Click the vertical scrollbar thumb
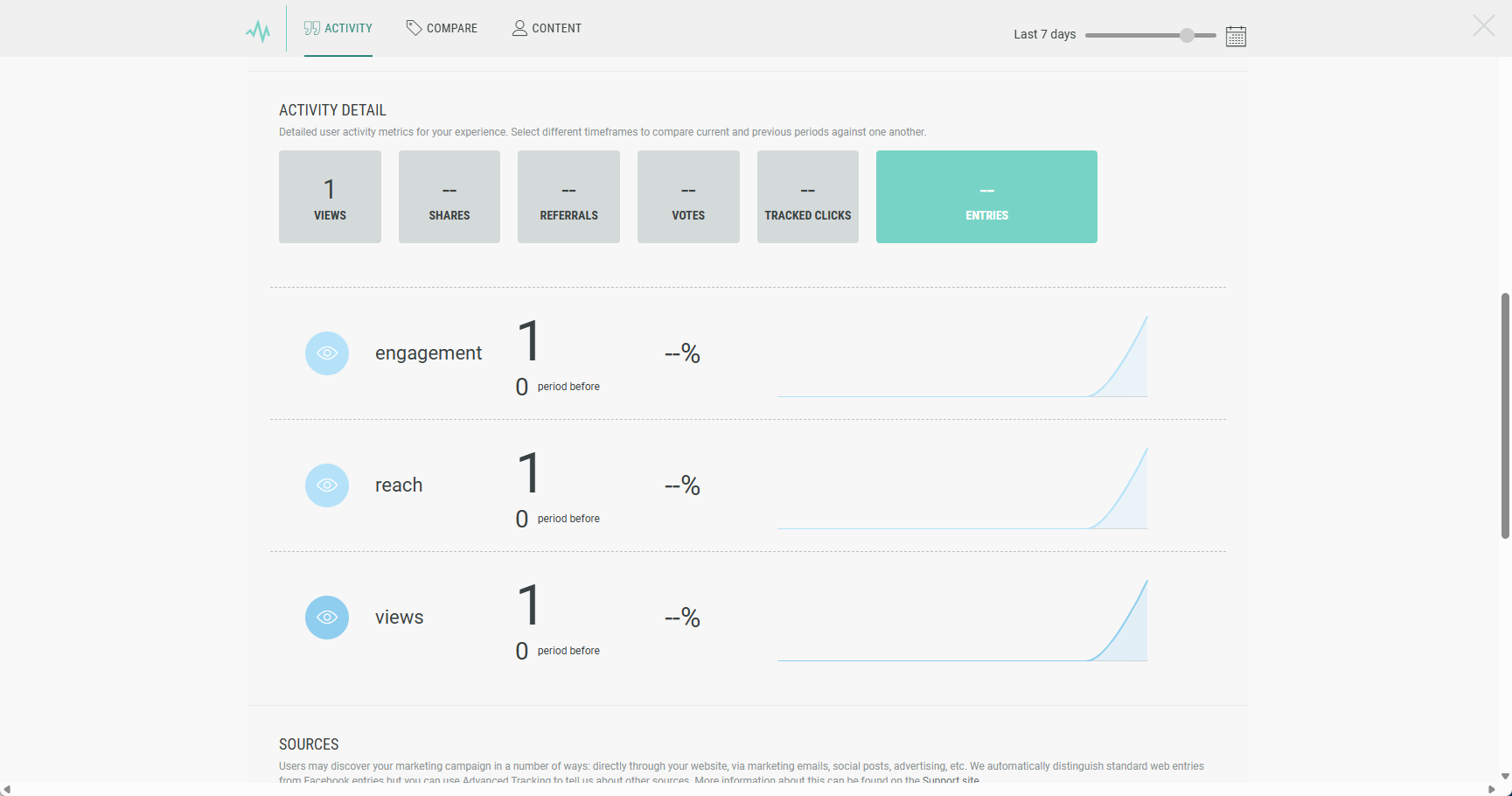The width and height of the screenshot is (1512, 796). (x=1505, y=415)
